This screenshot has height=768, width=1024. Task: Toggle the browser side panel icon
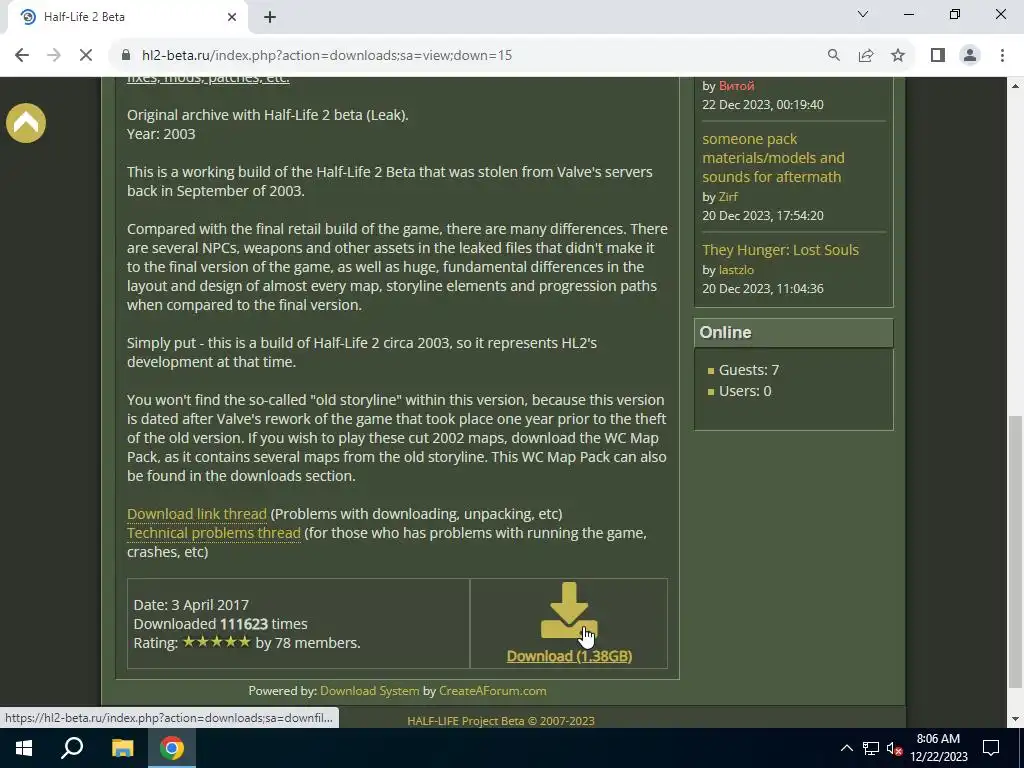click(938, 56)
